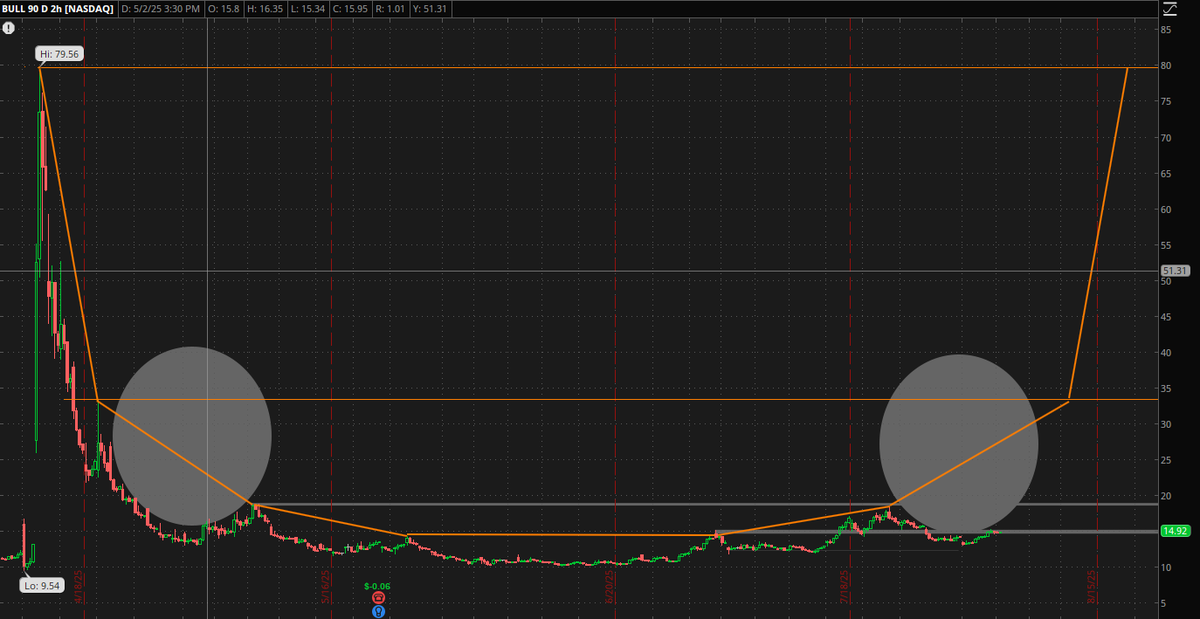The width and height of the screenshot is (1200, 619).
Task: Click the drawing tool icon at top right
Action: tap(1171, 8)
